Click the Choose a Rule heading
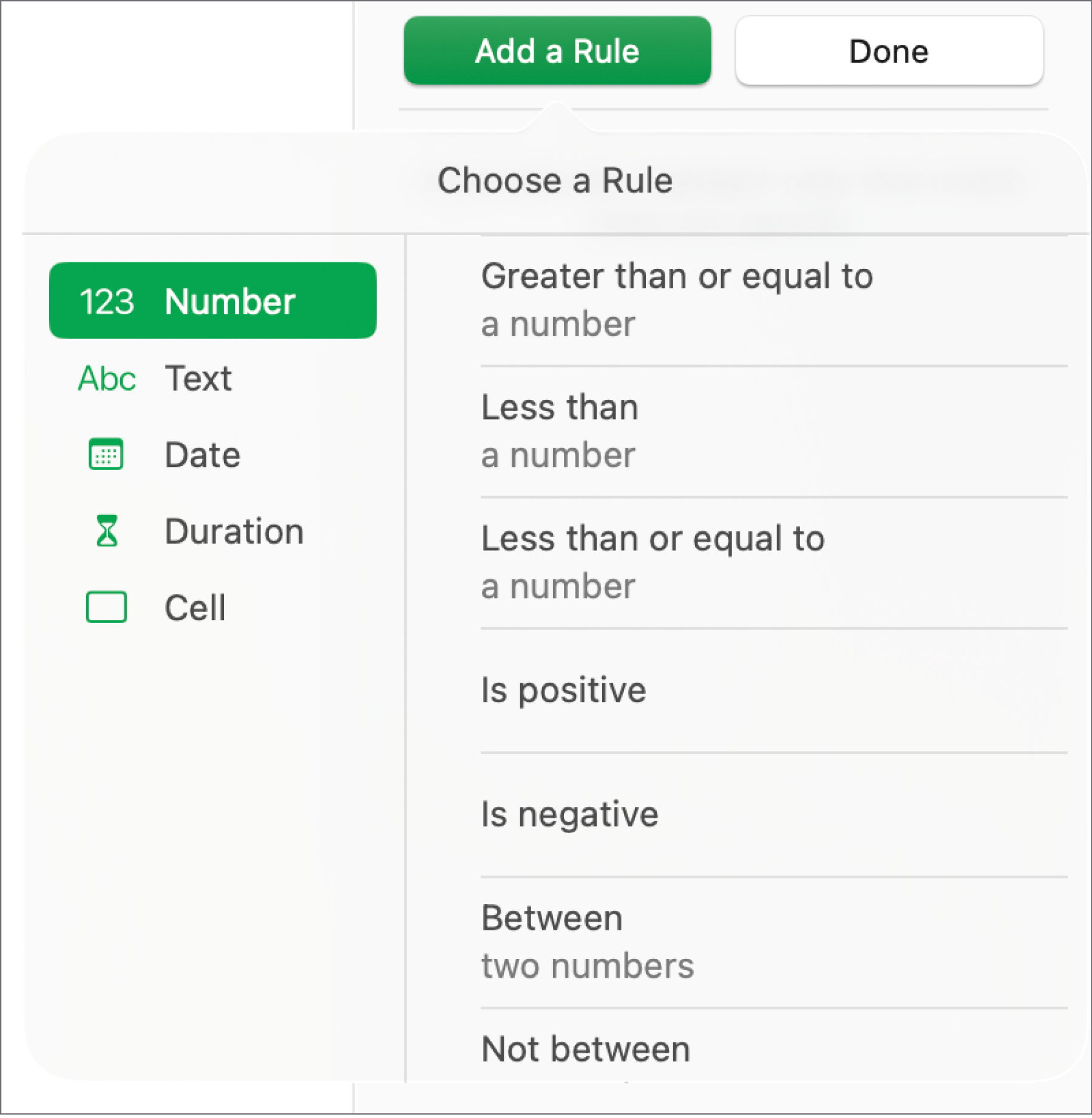Image resolution: width=1092 pixels, height=1118 pixels. click(555, 181)
